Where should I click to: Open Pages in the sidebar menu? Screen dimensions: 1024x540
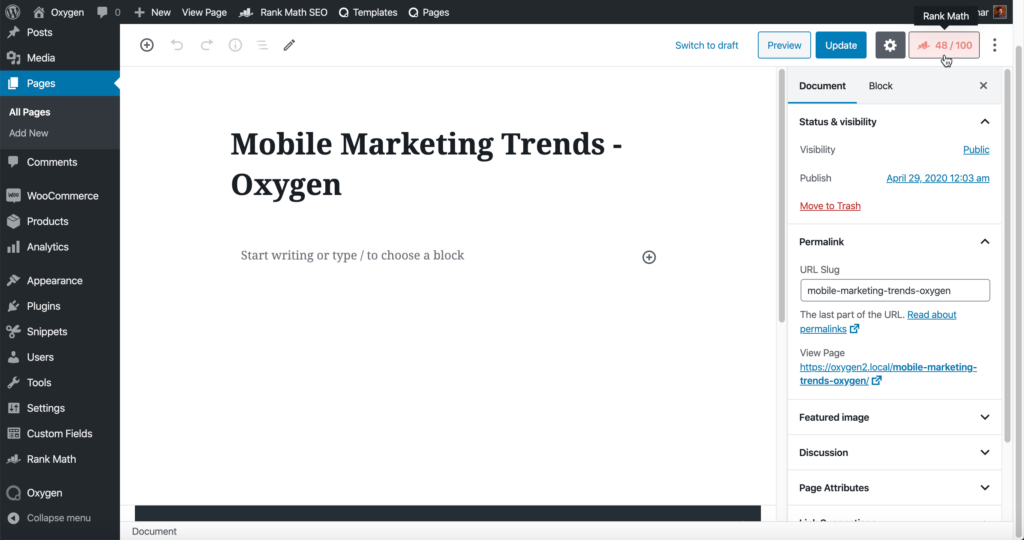coord(59,83)
